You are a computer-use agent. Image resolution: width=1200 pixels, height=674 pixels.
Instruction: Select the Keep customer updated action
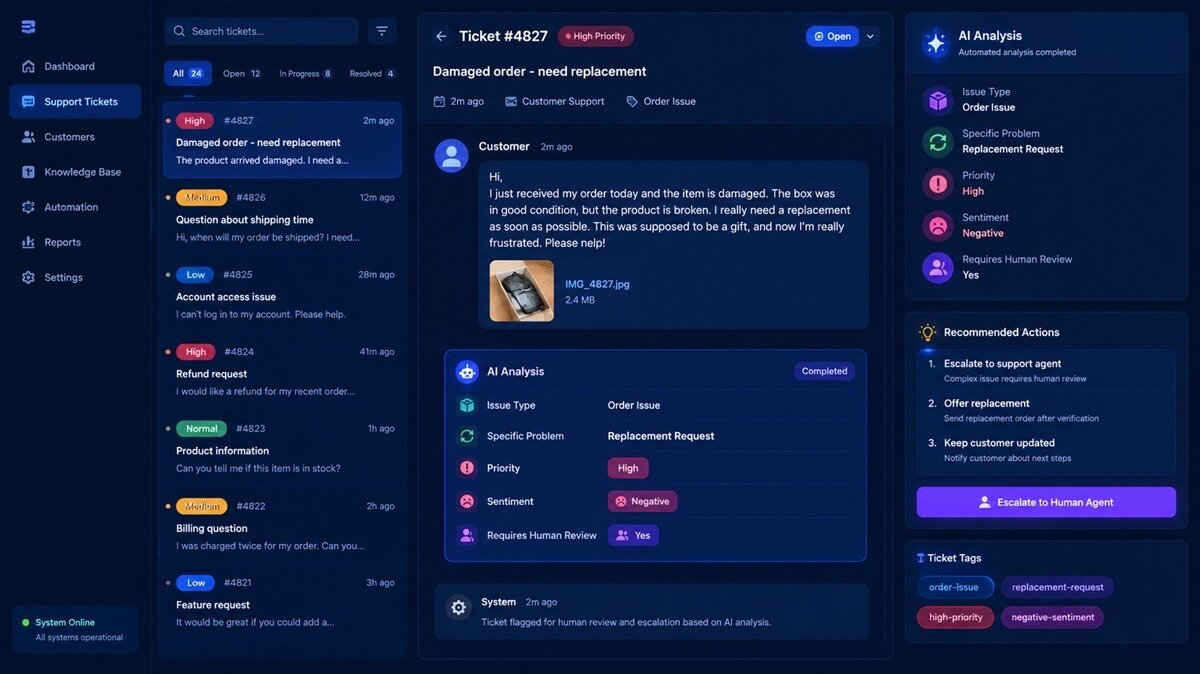tap(1046, 450)
